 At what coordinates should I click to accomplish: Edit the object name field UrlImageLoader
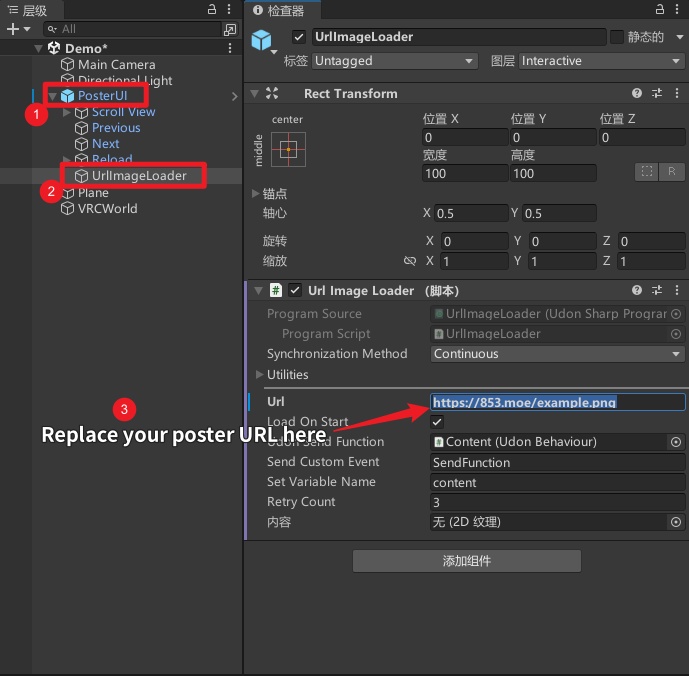(x=459, y=37)
